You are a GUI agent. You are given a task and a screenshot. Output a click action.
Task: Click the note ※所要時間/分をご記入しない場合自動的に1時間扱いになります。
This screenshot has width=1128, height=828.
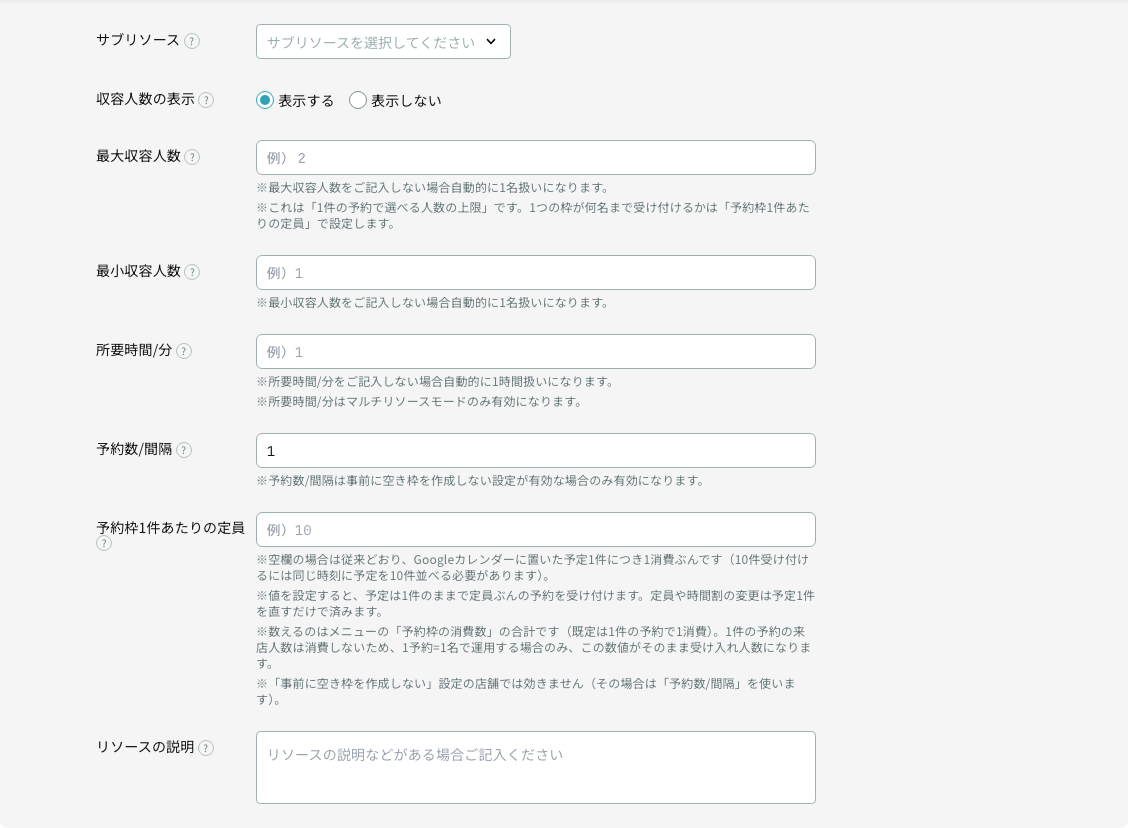coord(435,382)
